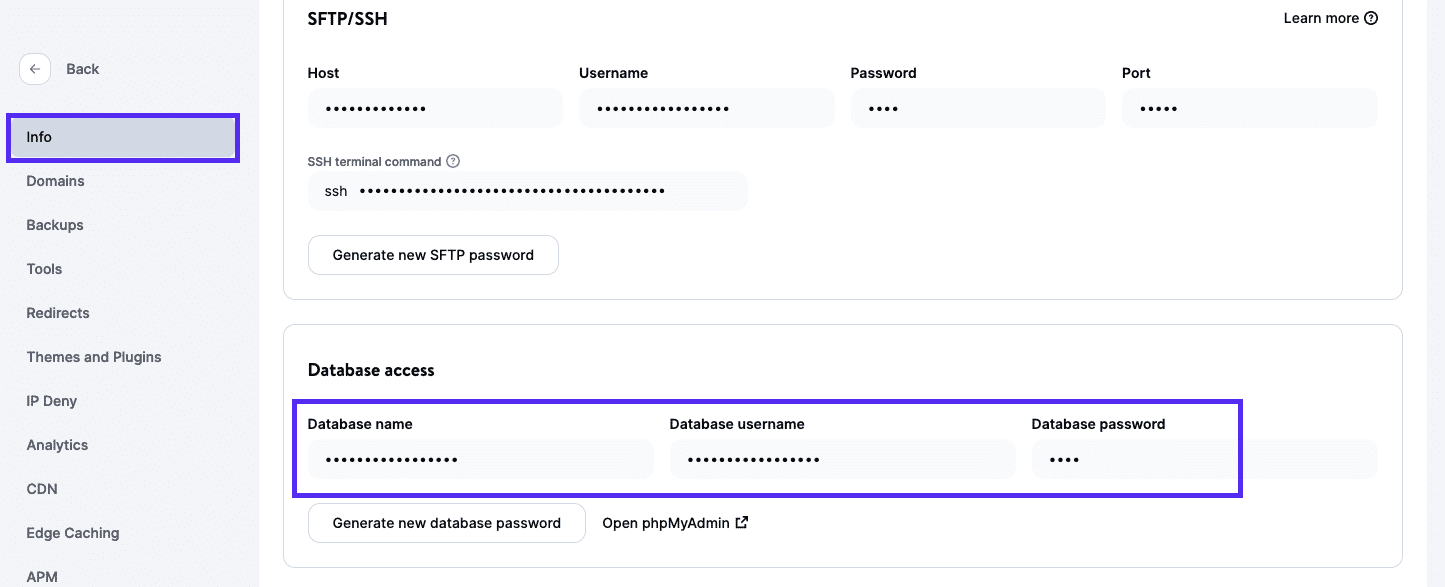Viewport: 1445px width, 587px height.
Task: Click the back arrow icon
Action: tap(35, 68)
